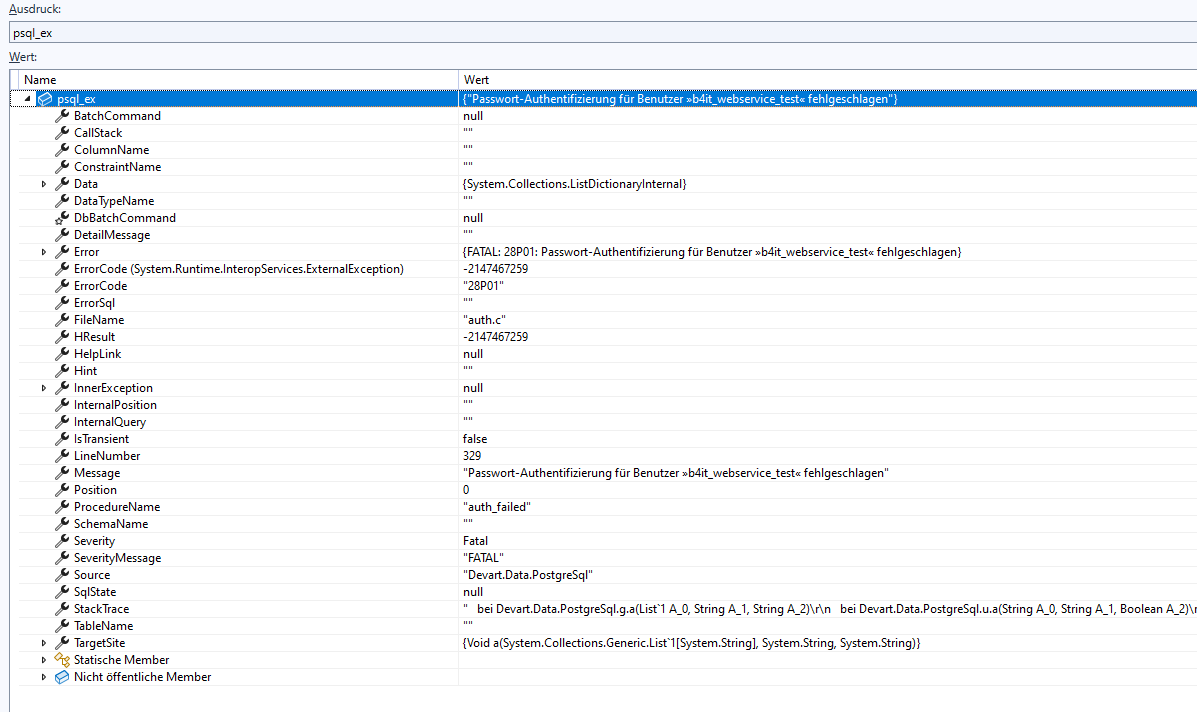This screenshot has width=1197, height=712.
Task: Collapse the psql_ex root node
Action: click(27, 99)
